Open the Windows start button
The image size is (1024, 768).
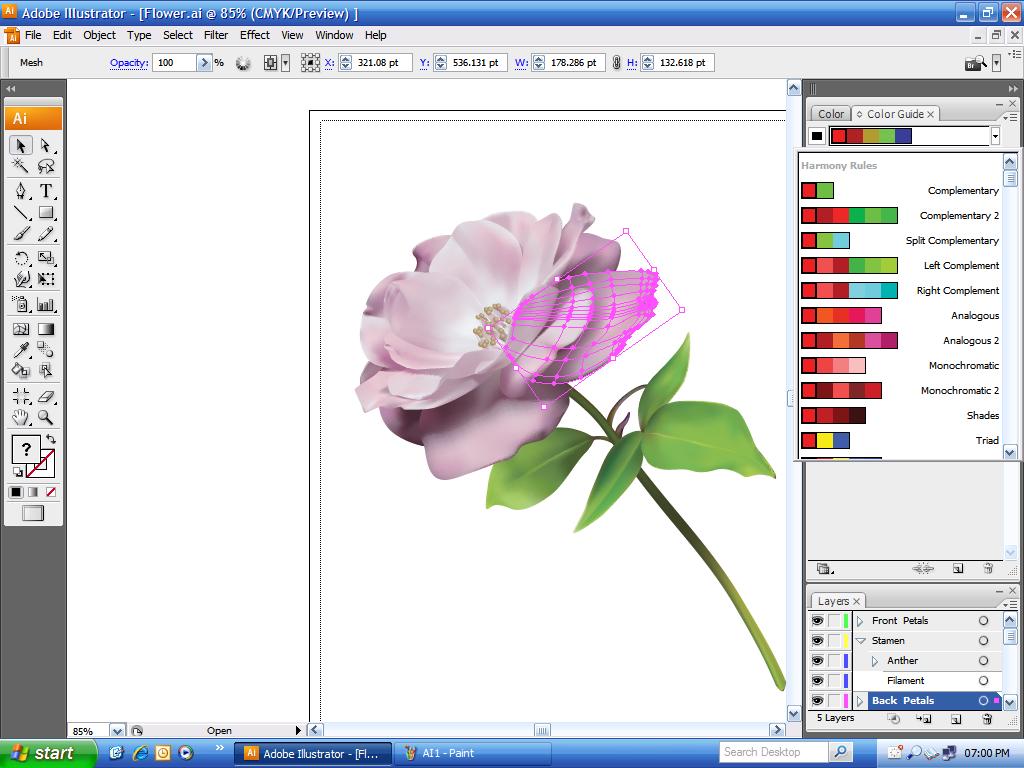tap(47, 753)
